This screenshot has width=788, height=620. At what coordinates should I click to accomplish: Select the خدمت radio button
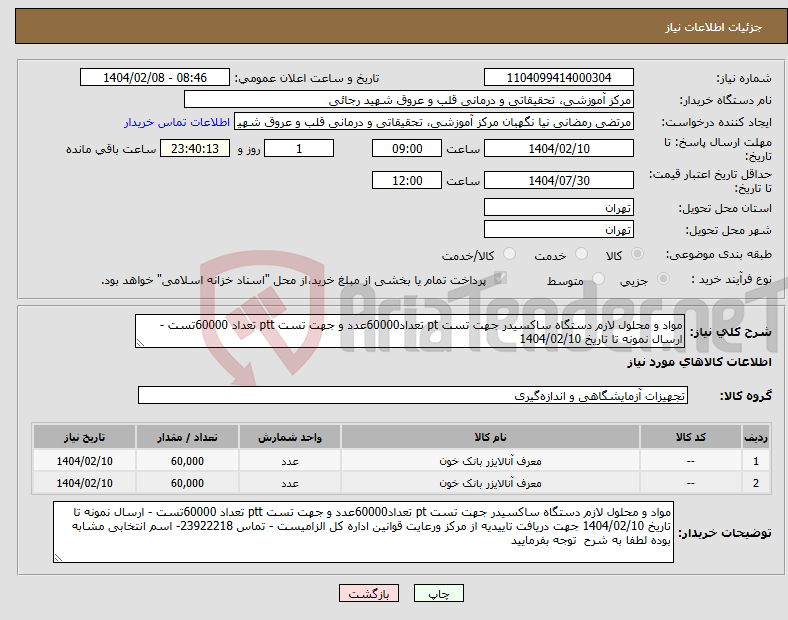pyautogui.click(x=581, y=254)
